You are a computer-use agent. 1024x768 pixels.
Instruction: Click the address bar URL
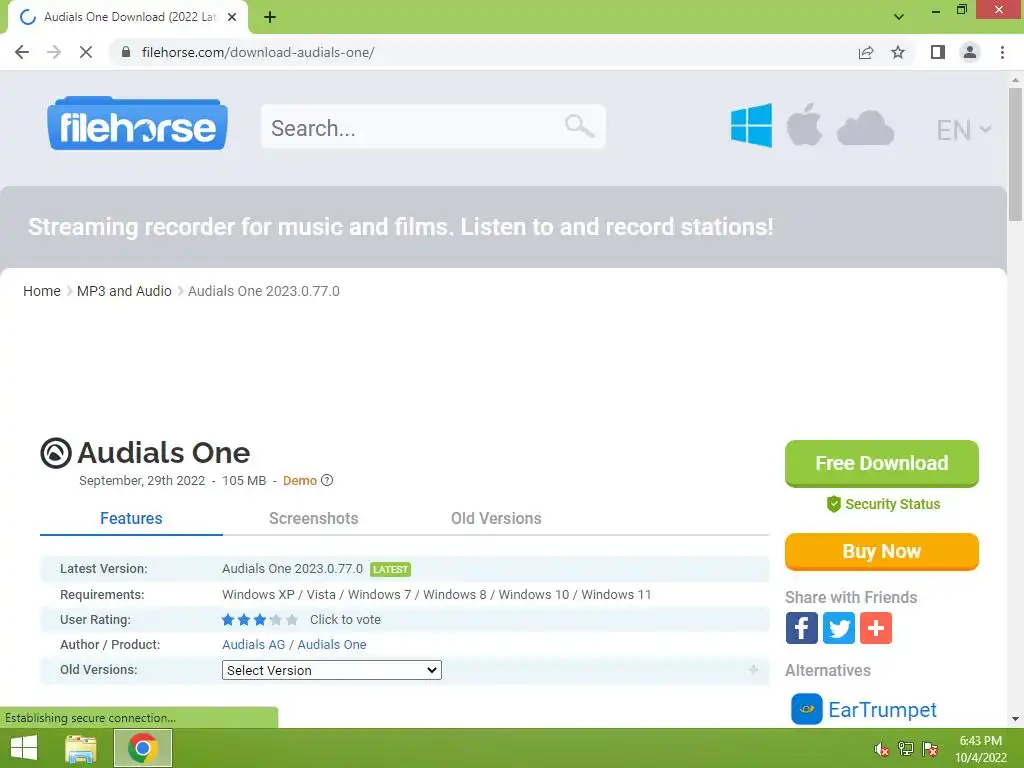(x=258, y=52)
